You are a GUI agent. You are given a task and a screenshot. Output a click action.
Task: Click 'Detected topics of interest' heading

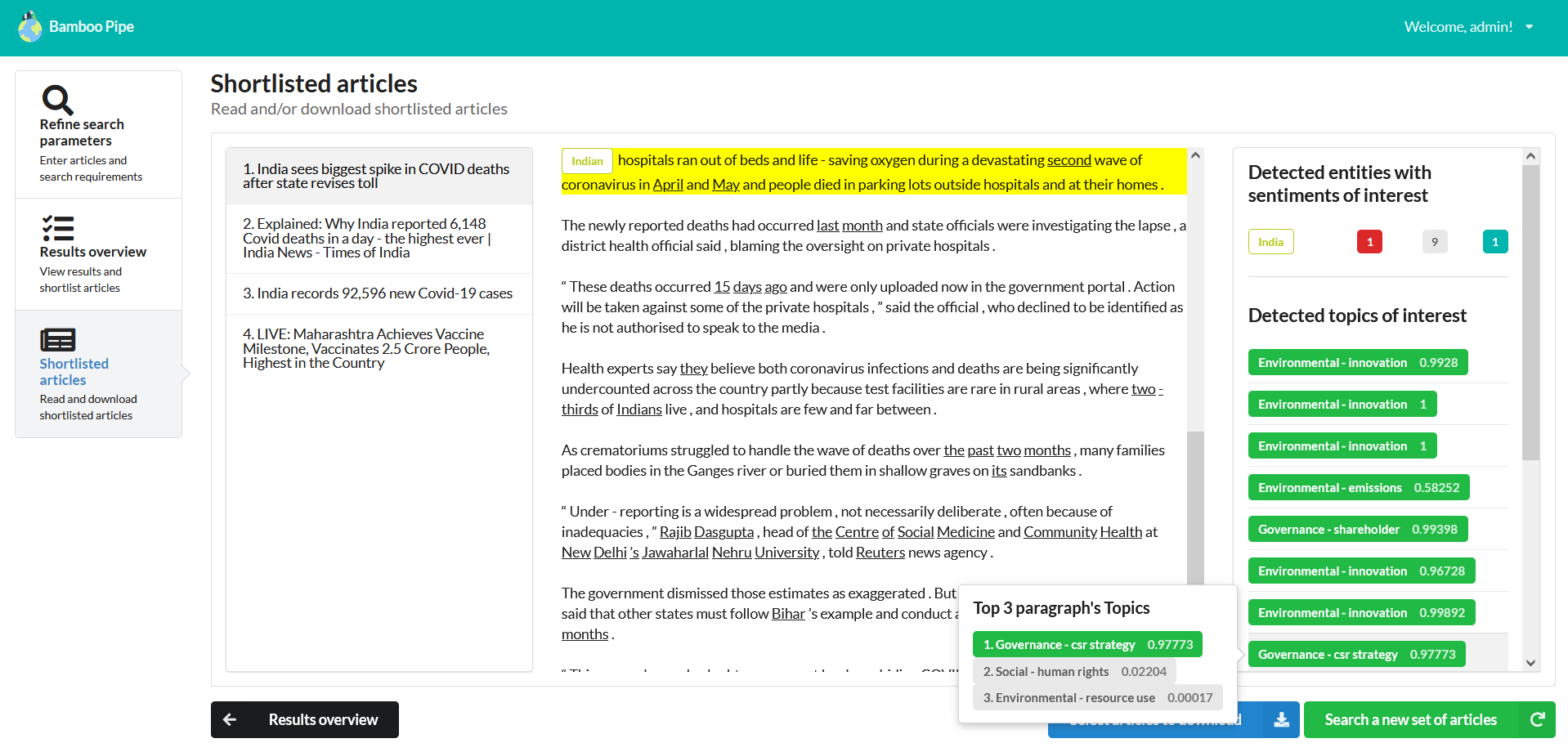point(1357,316)
